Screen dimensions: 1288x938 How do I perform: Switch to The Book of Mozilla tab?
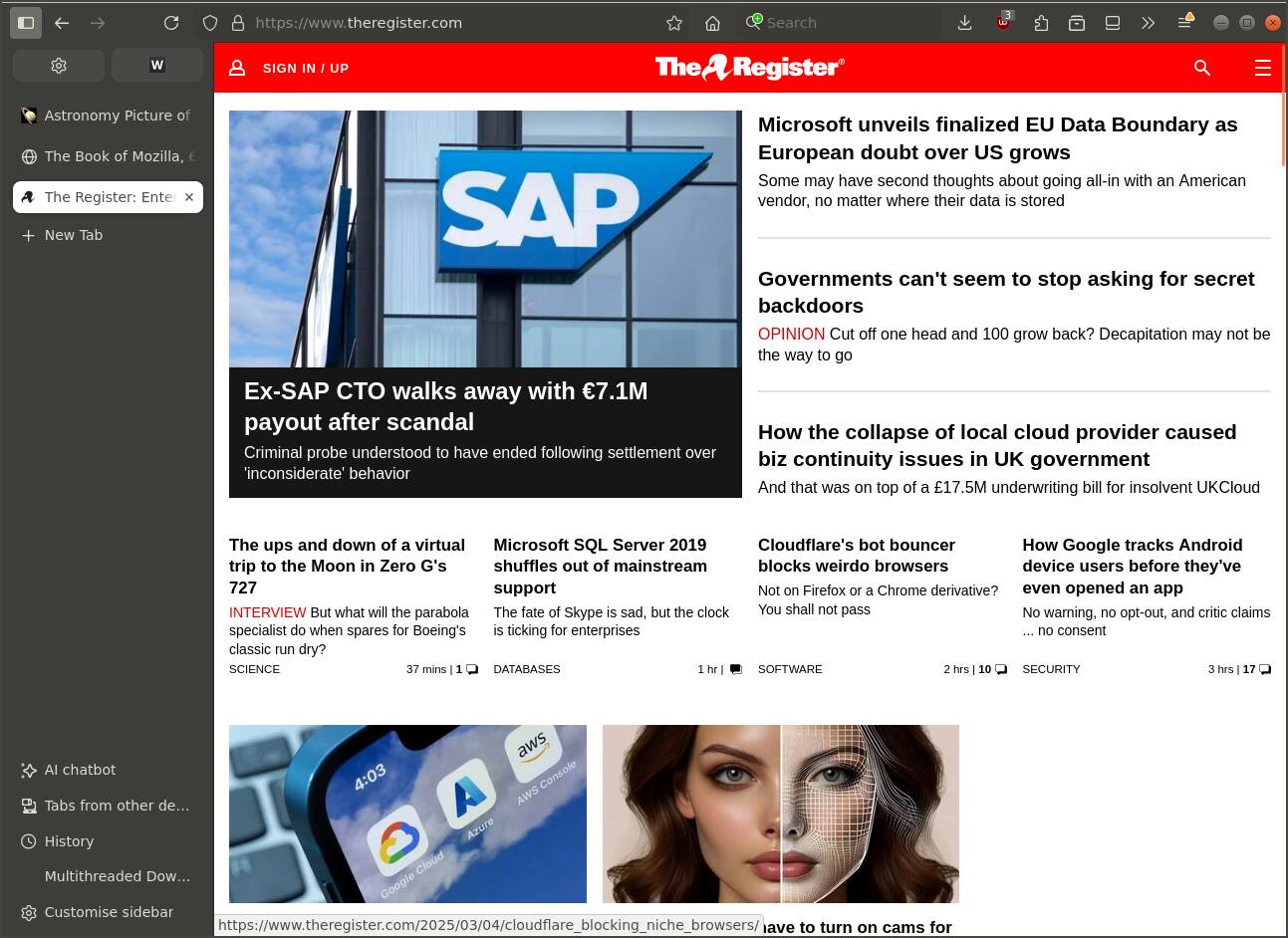pyautogui.click(x=108, y=156)
